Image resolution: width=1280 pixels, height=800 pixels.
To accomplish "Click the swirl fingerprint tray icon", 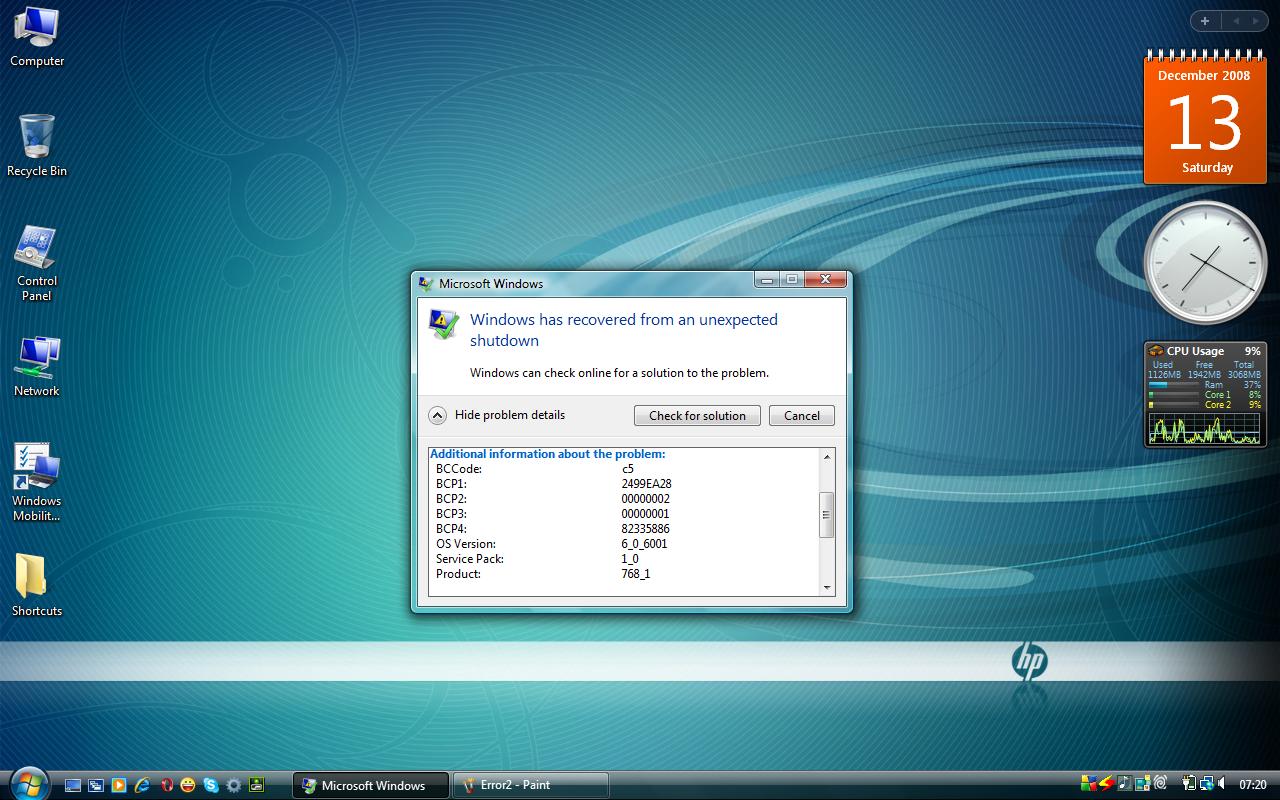I will [1160, 784].
